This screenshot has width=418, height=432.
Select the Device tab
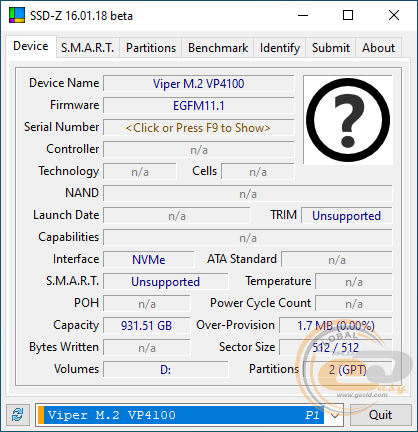[x=31, y=46]
